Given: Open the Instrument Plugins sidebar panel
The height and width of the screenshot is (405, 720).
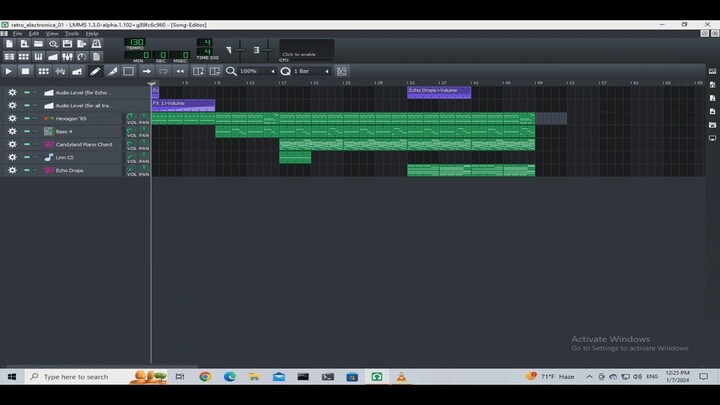Looking at the screenshot, I should (x=712, y=71).
